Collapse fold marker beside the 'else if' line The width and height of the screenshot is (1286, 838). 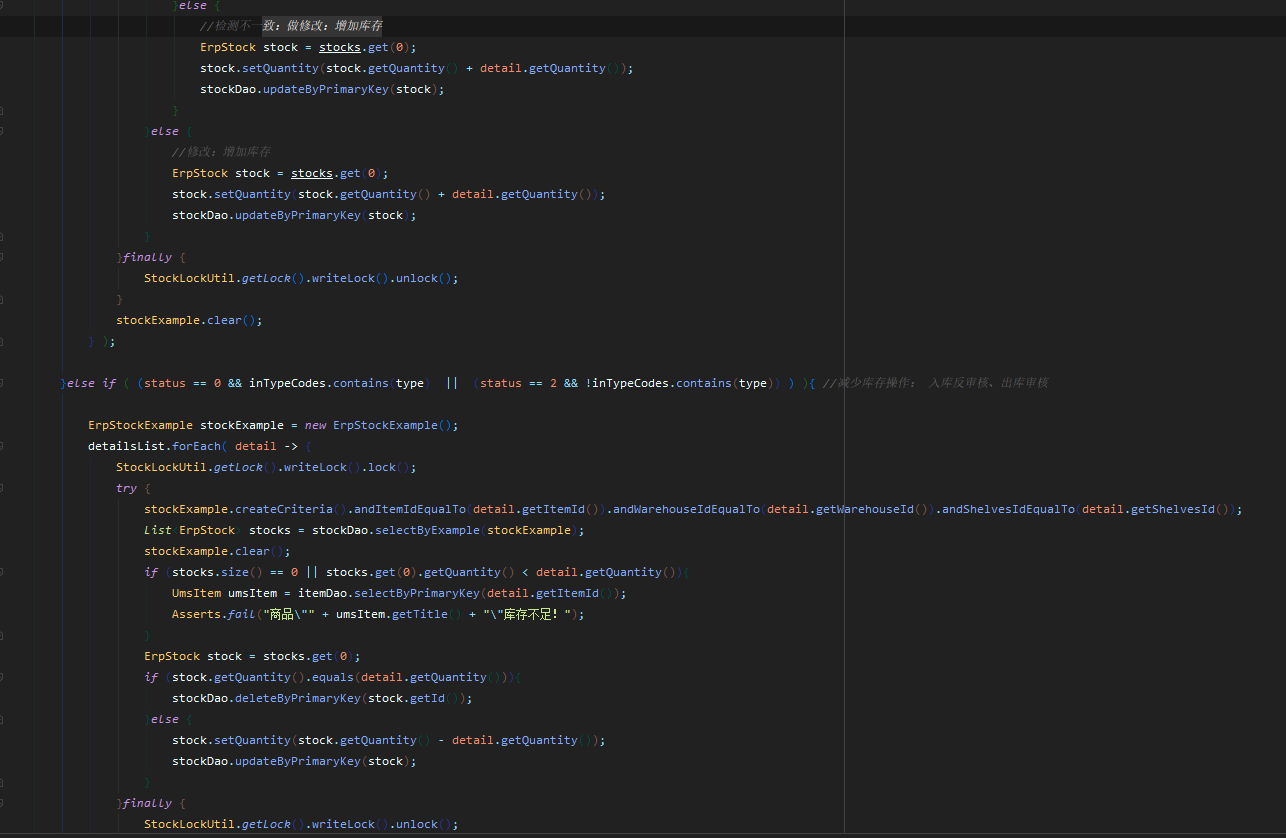coord(3,383)
